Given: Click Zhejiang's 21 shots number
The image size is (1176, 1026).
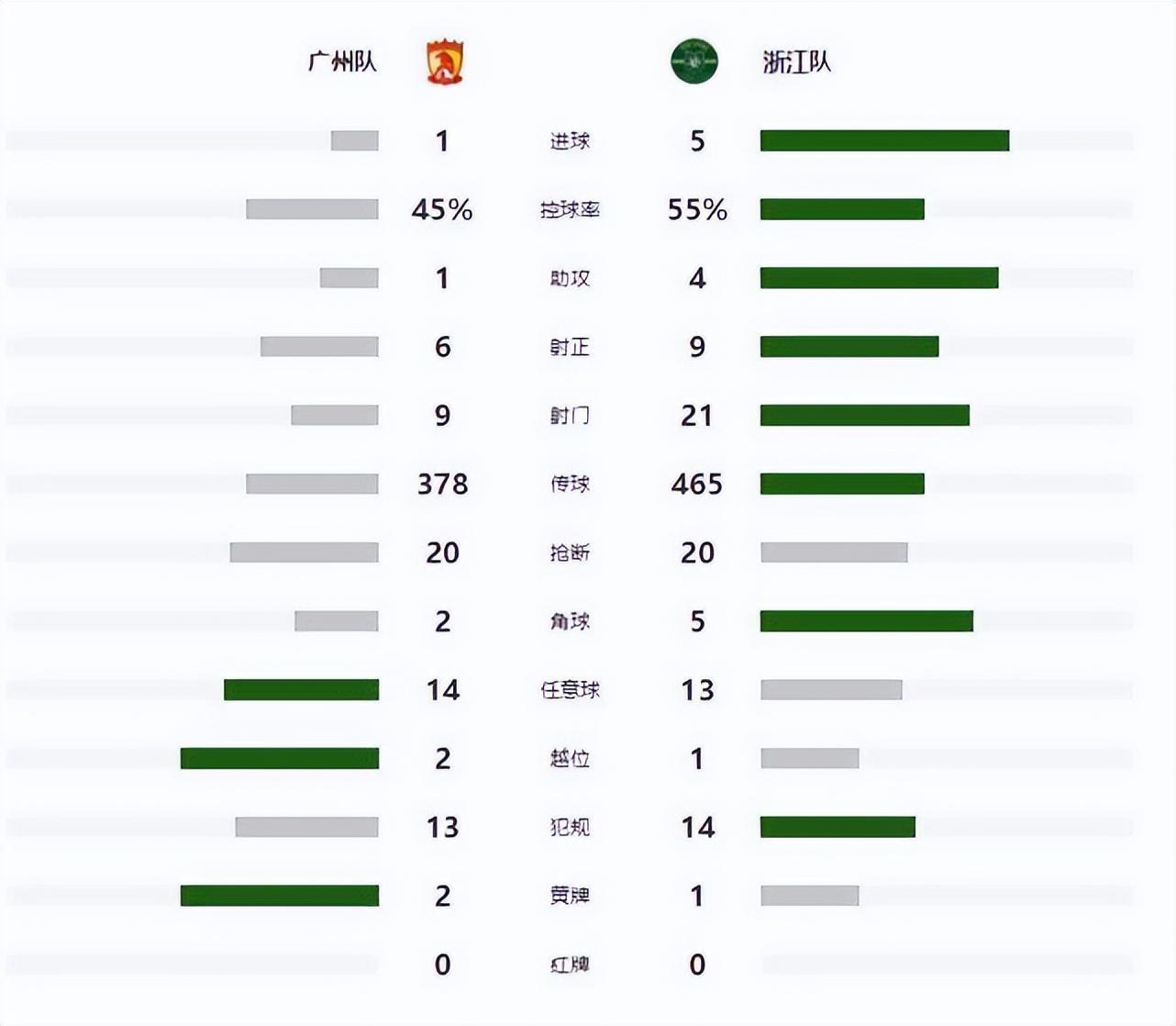Looking at the screenshot, I should click(697, 416).
